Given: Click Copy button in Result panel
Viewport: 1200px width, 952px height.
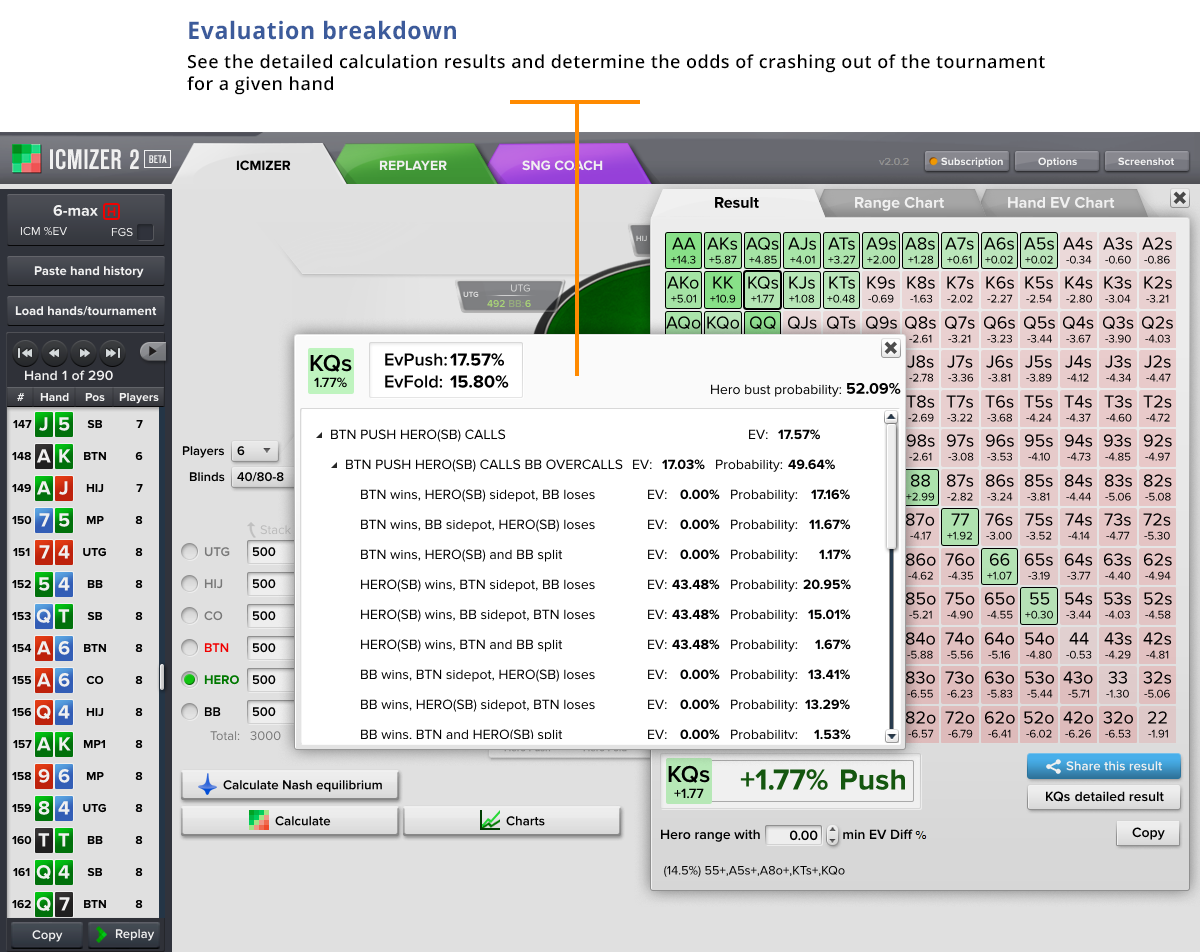Looking at the screenshot, I should [x=1147, y=832].
